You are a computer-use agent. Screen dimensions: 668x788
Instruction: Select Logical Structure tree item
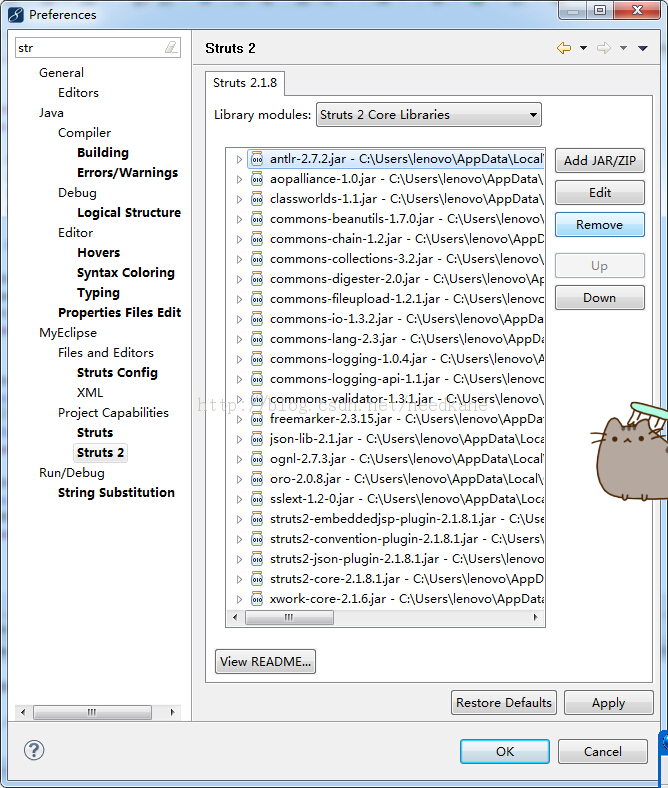point(129,213)
